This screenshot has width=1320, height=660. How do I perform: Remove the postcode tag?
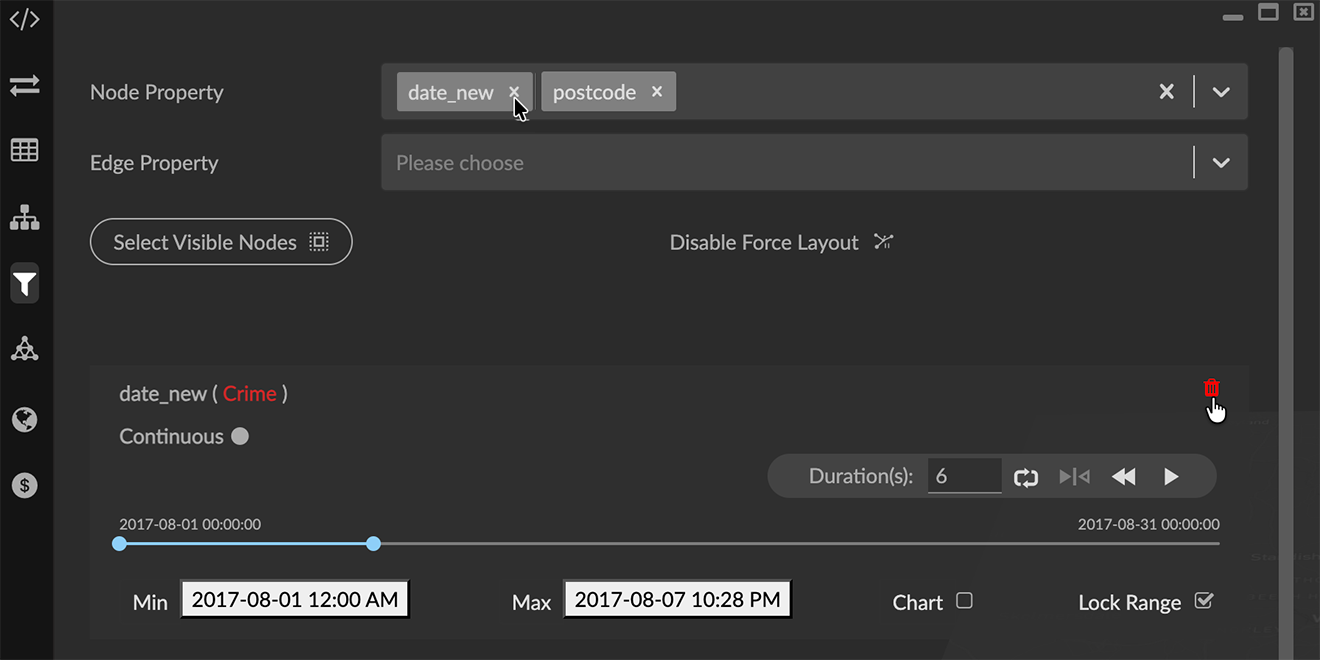click(657, 91)
